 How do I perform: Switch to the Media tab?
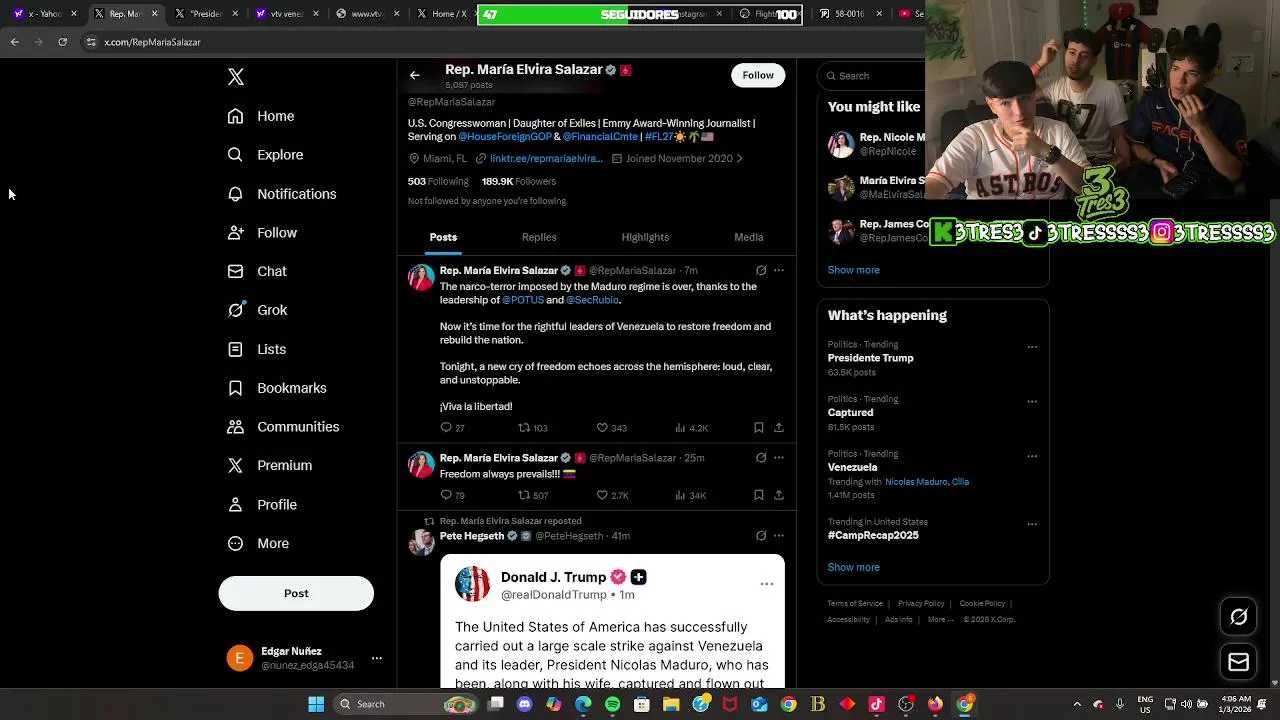(749, 237)
